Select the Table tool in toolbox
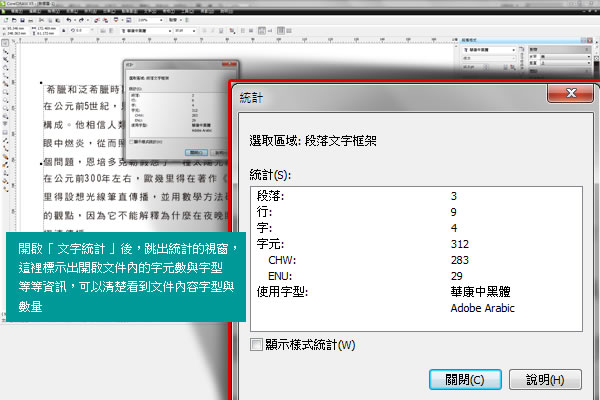 [x=5, y=132]
